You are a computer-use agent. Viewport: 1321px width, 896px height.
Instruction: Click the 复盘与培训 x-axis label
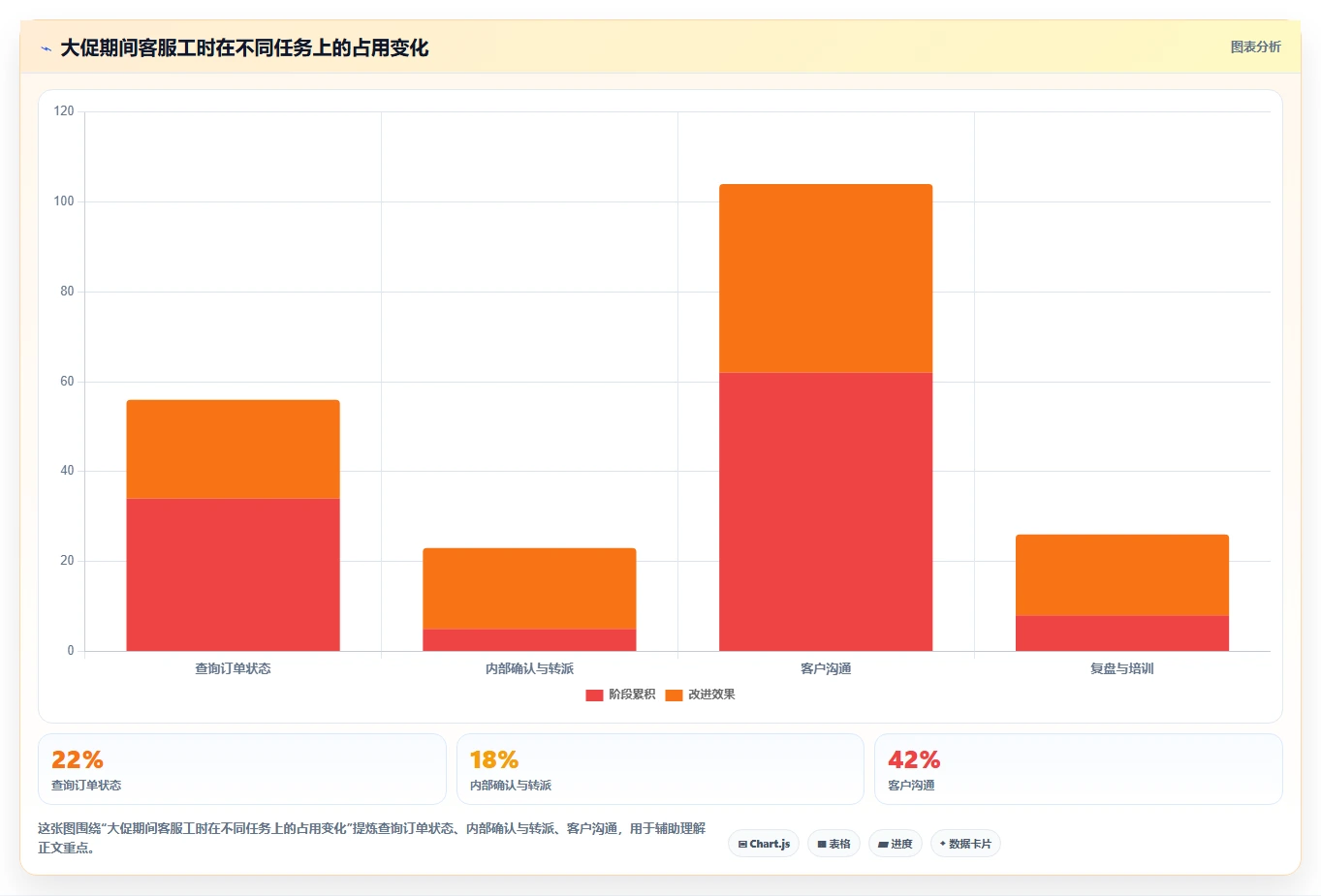click(x=1122, y=668)
